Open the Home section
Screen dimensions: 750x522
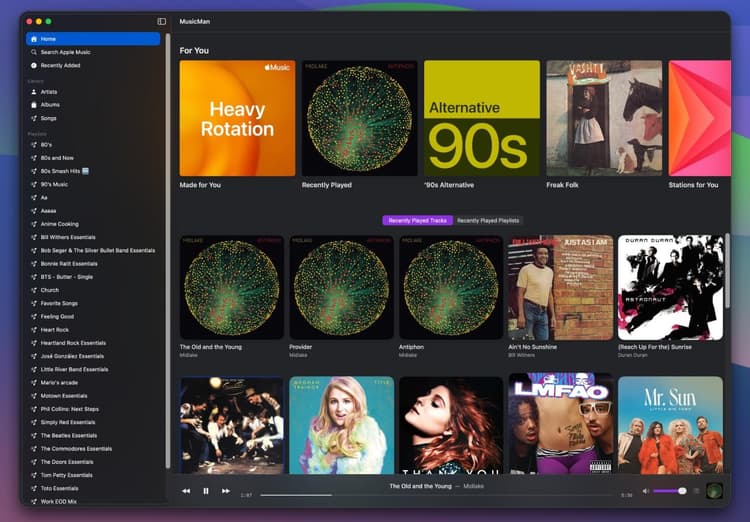[x=93, y=39]
